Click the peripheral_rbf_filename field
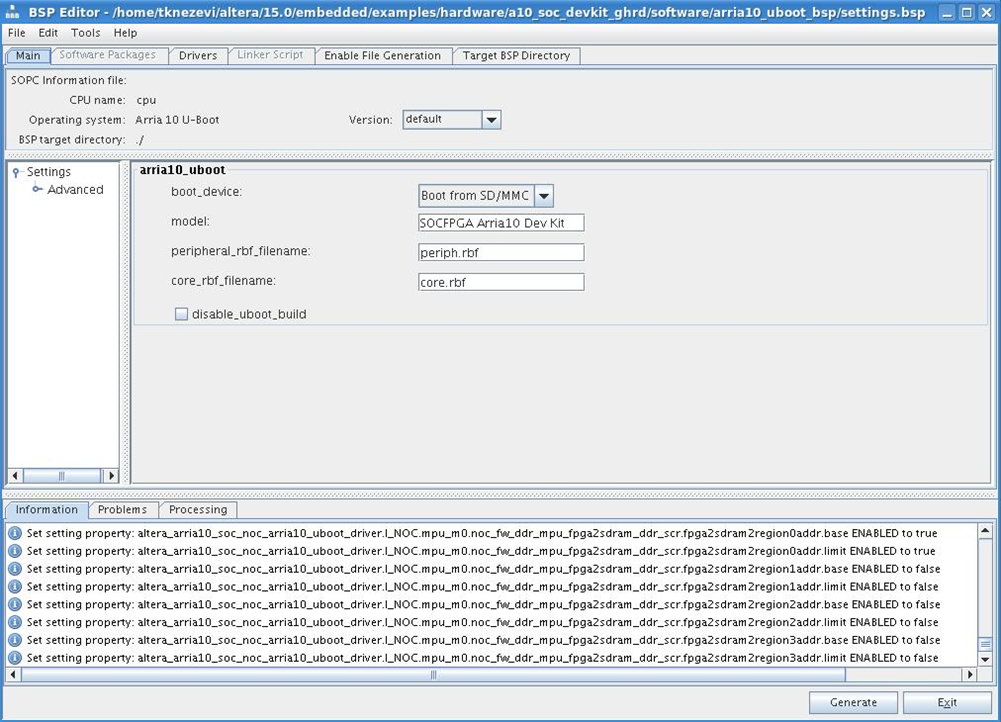 501,252
